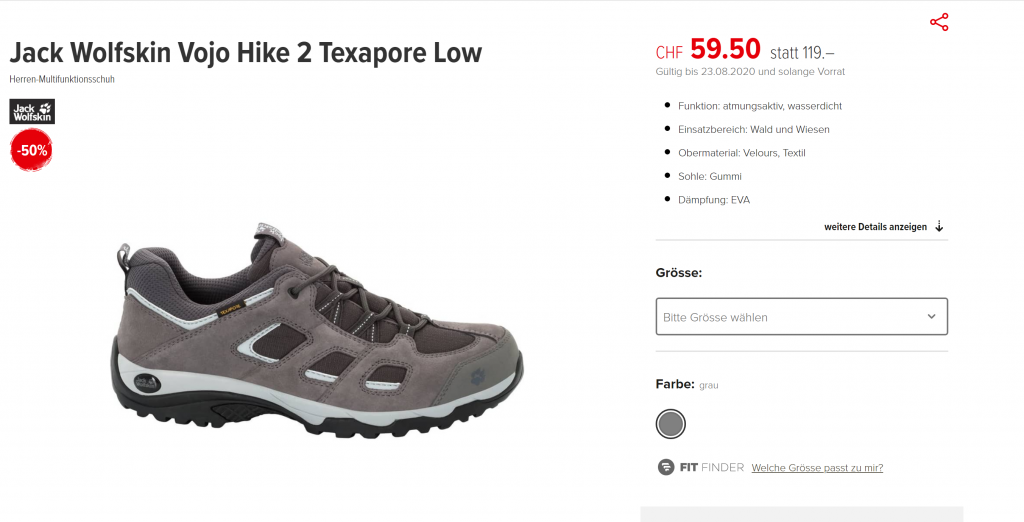Open the Welche Grösse passt zu mir link

pos(817,467)
